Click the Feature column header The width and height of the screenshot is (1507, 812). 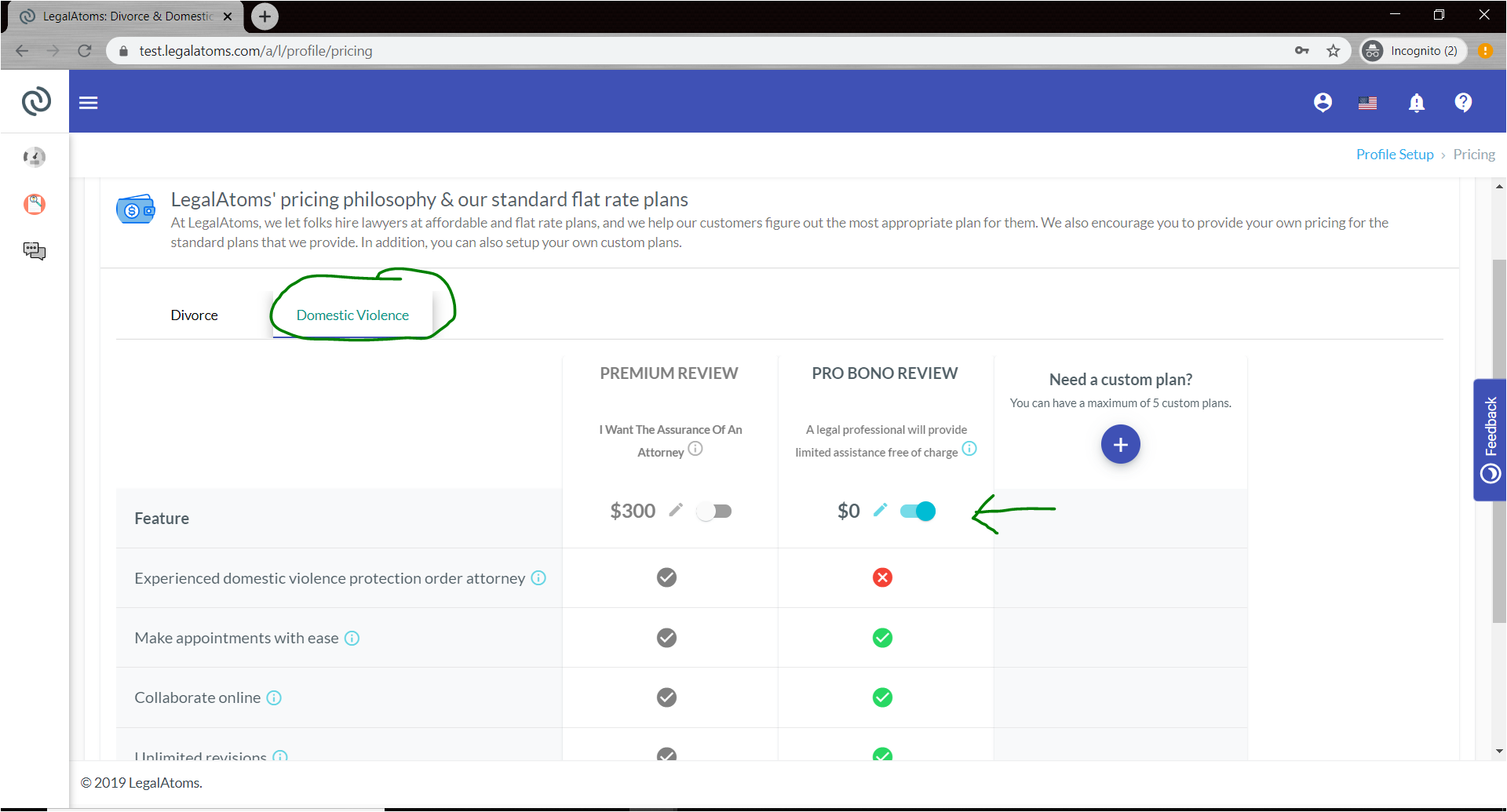[x=162, y=519]
